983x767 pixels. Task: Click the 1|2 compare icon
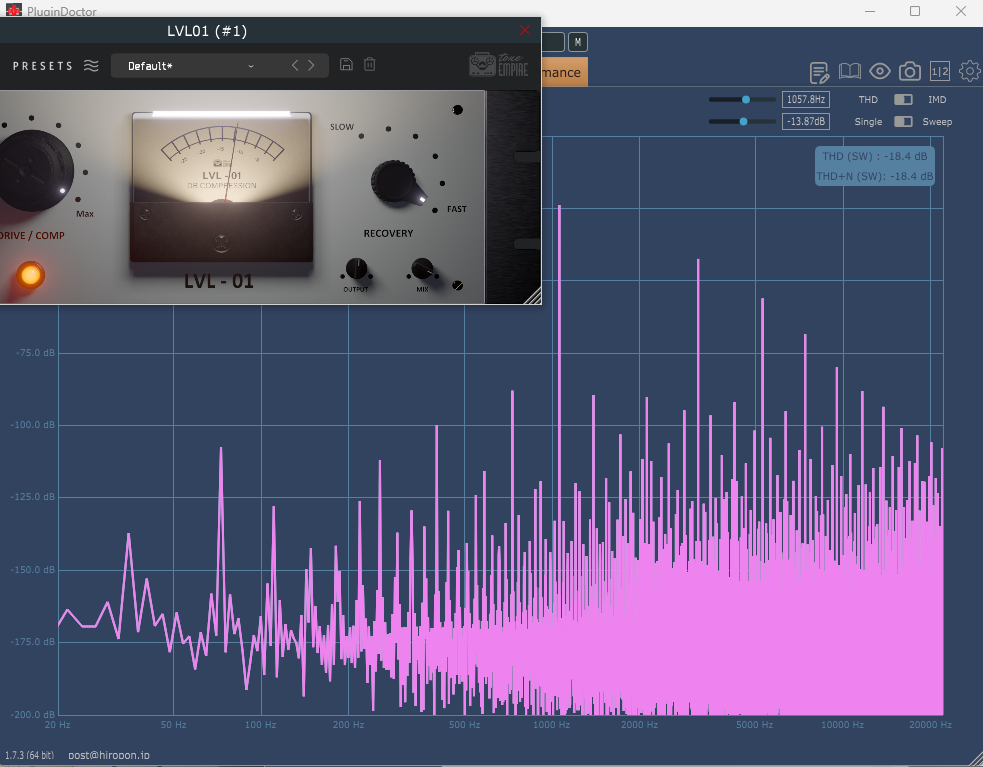pyautogui.click(x=940, y=71)
